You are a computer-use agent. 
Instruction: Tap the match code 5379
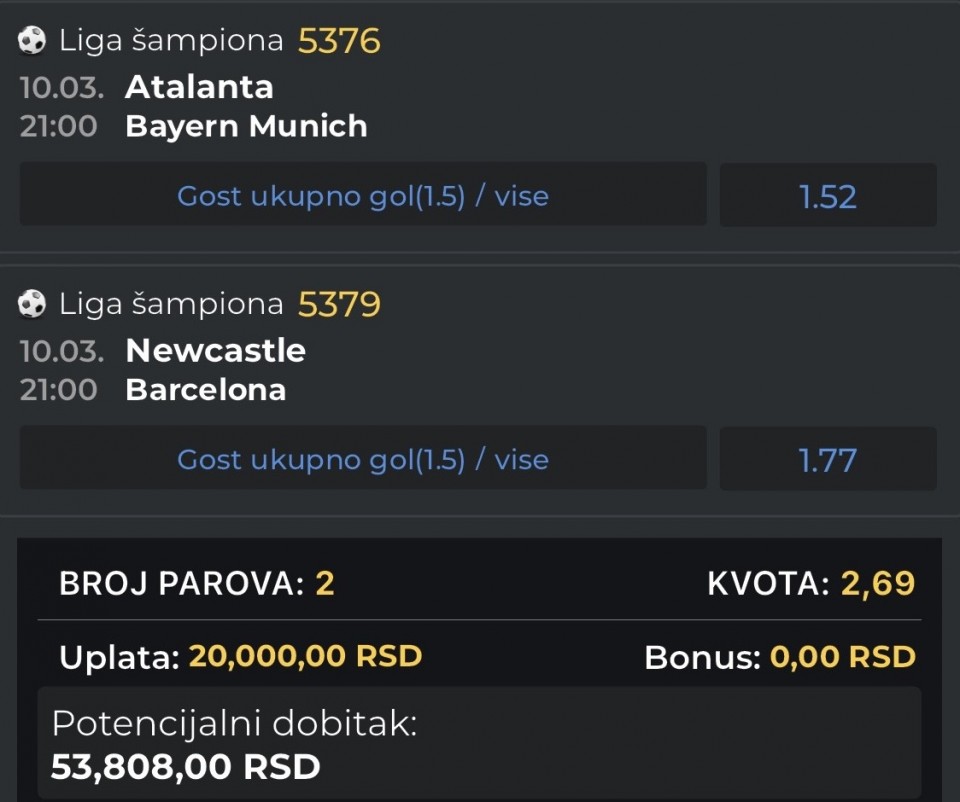pyautogui.click(x=339, y=304)
